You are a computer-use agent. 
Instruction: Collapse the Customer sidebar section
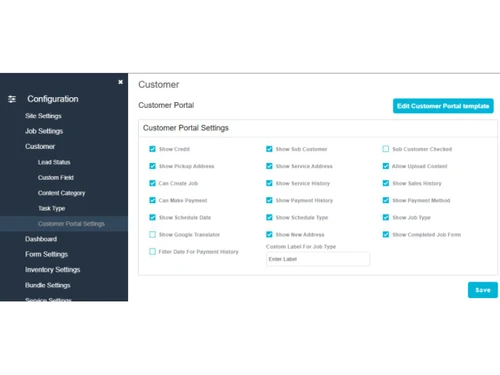40,147
